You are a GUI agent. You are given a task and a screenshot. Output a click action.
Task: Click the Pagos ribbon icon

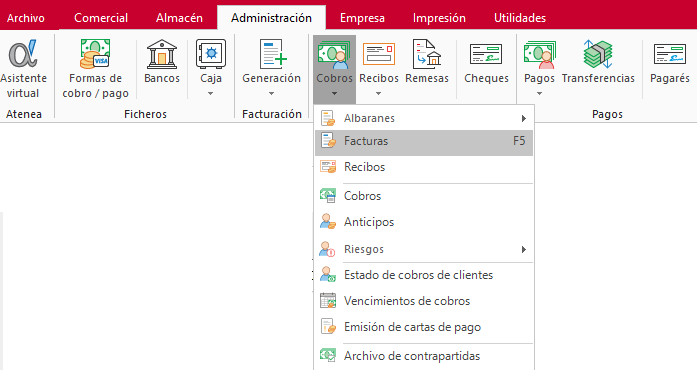click(540, 55)
